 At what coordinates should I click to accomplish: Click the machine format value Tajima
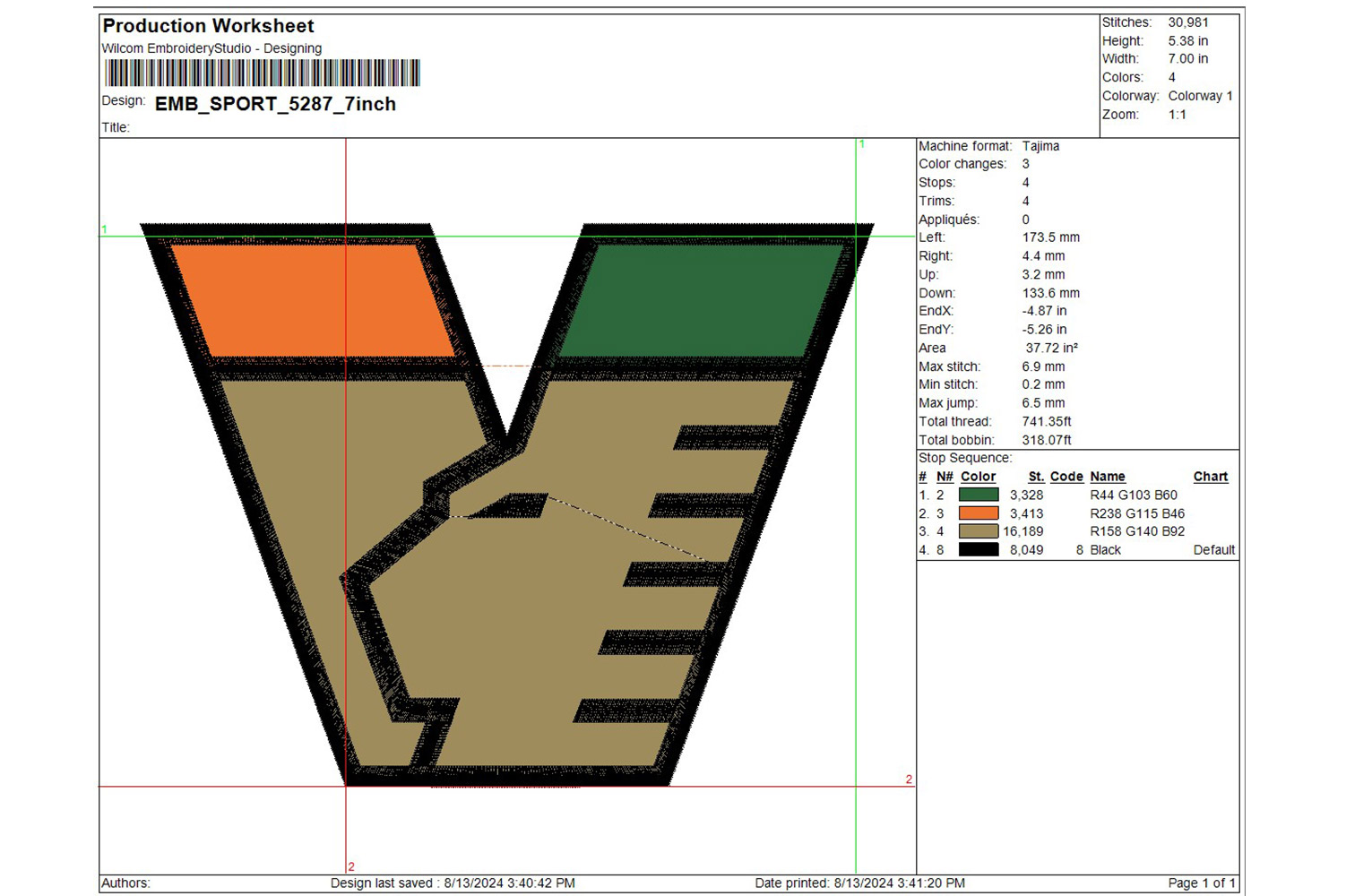[x=1040, y=146]
